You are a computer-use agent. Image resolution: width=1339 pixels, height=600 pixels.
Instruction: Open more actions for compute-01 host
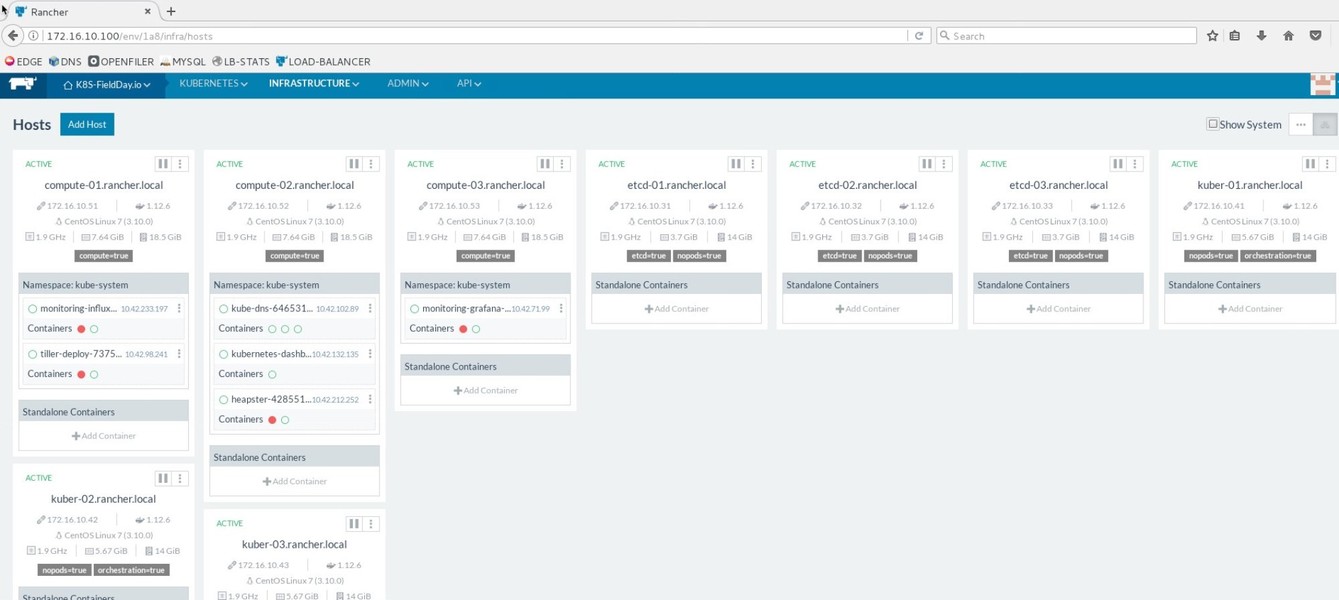coord(180,164)
